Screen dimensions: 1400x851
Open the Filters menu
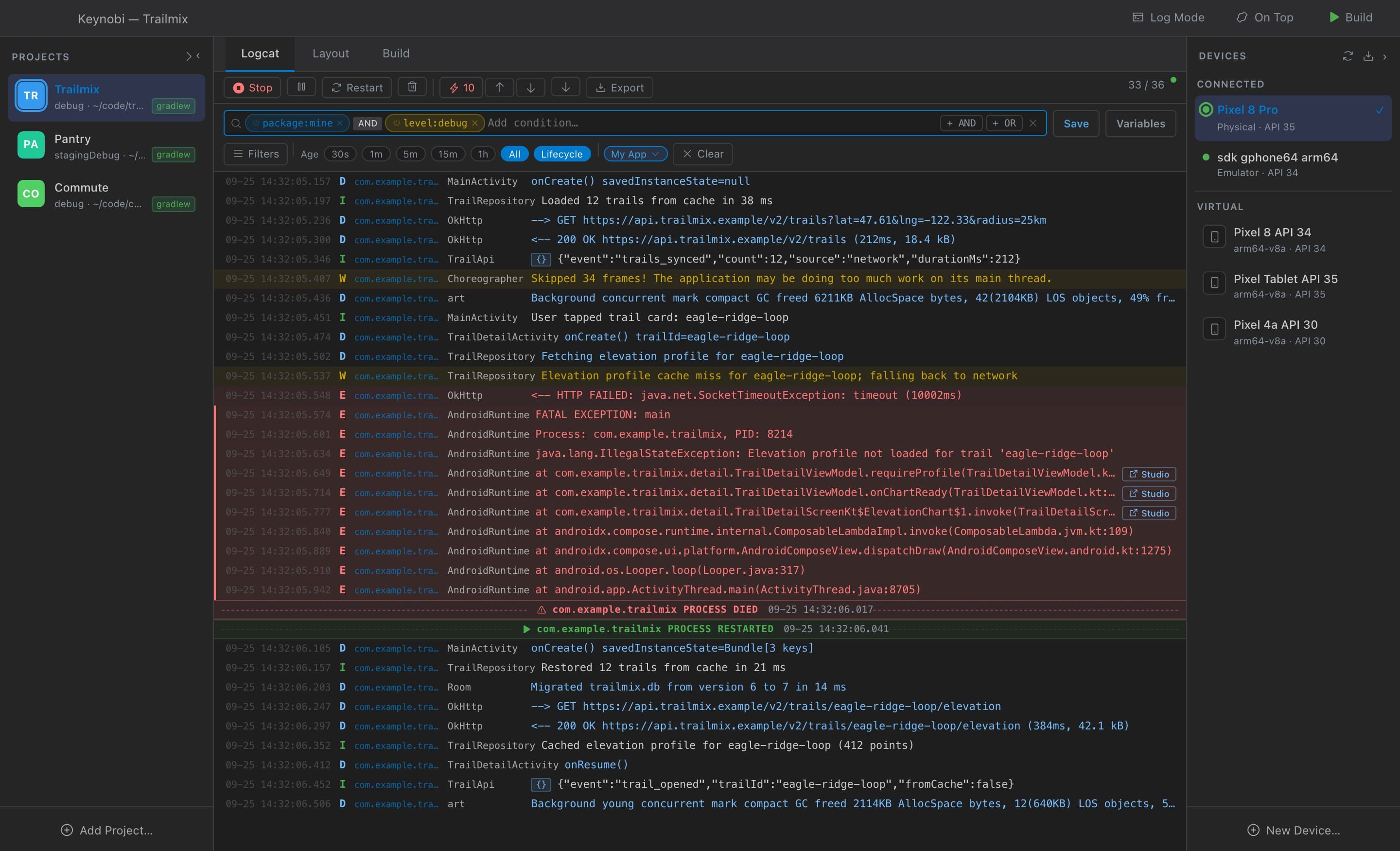click(256, 154)
